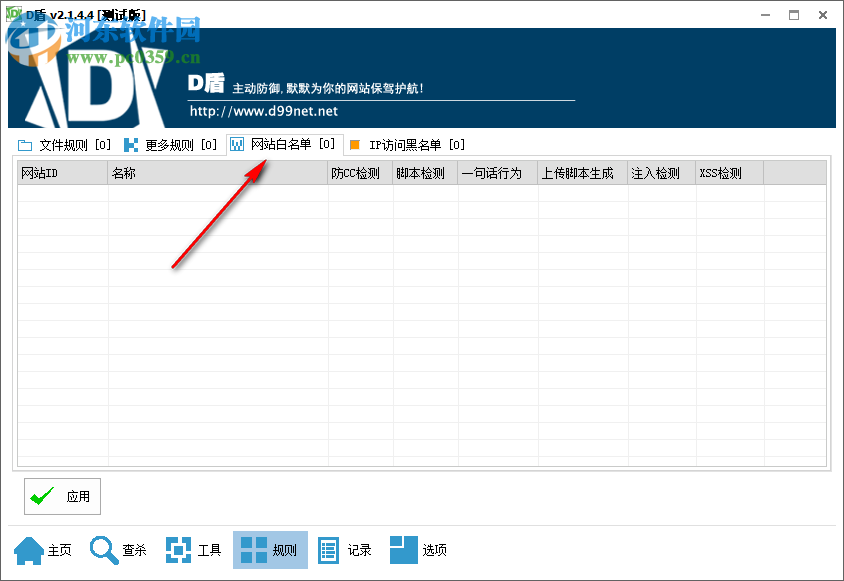Viewport: 844px width, 581px height.
Task: Select the 网站白名单 tab
Action: tap(285, 144)
